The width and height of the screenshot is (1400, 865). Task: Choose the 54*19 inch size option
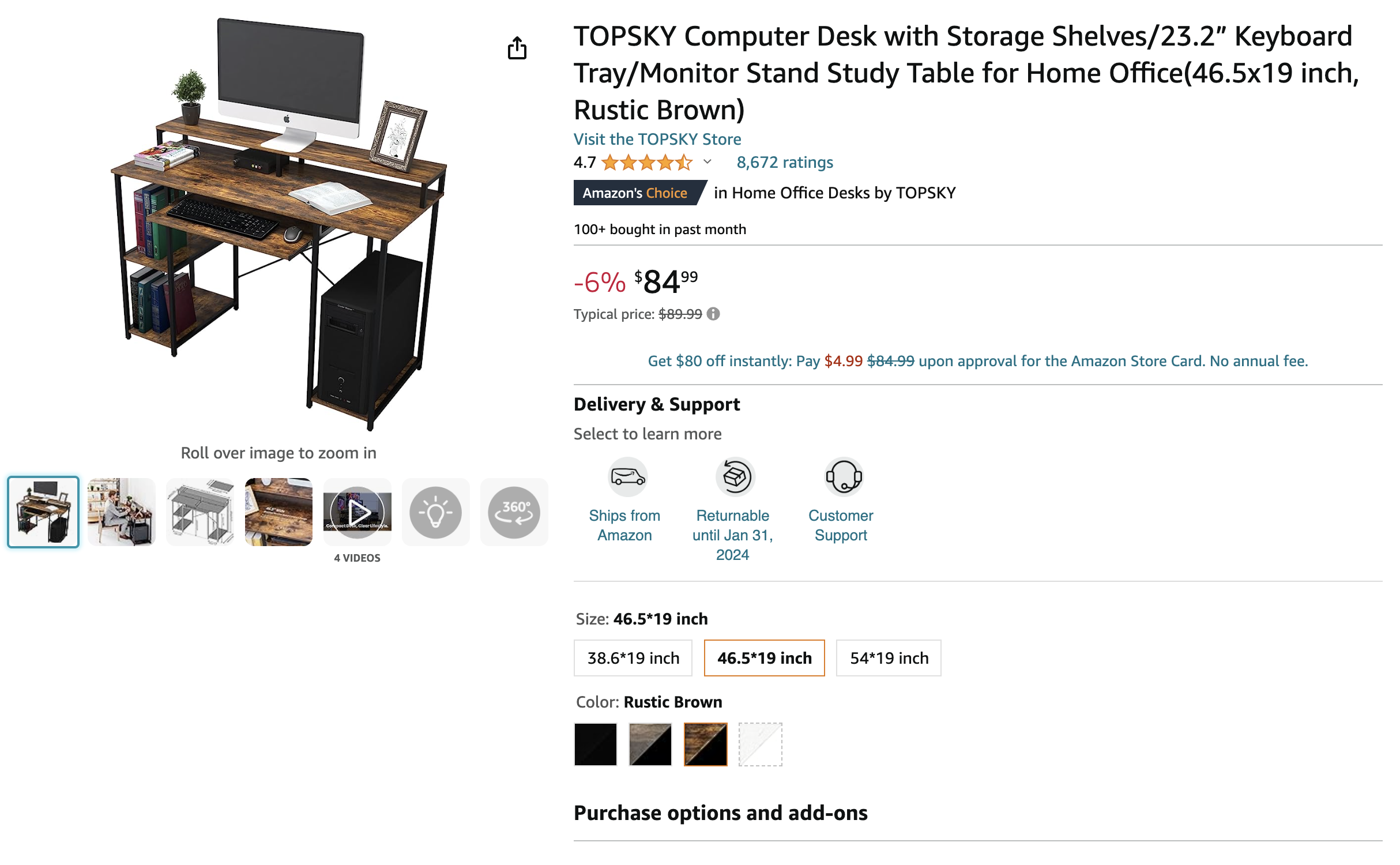(889, 658)
